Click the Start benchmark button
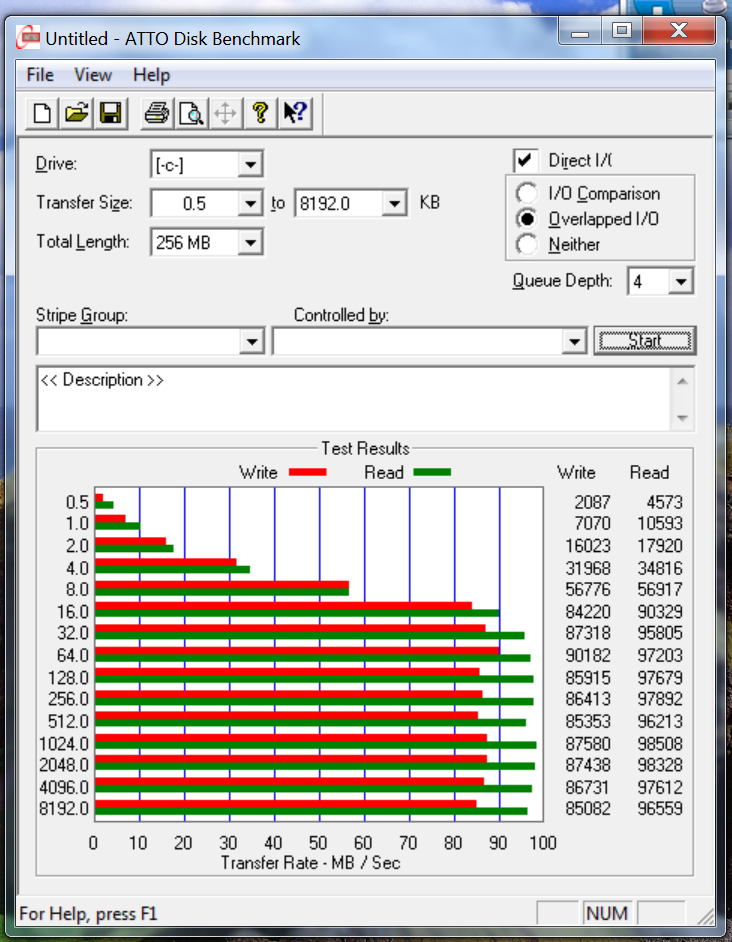732x942 pixels. [x=645, y=341]
